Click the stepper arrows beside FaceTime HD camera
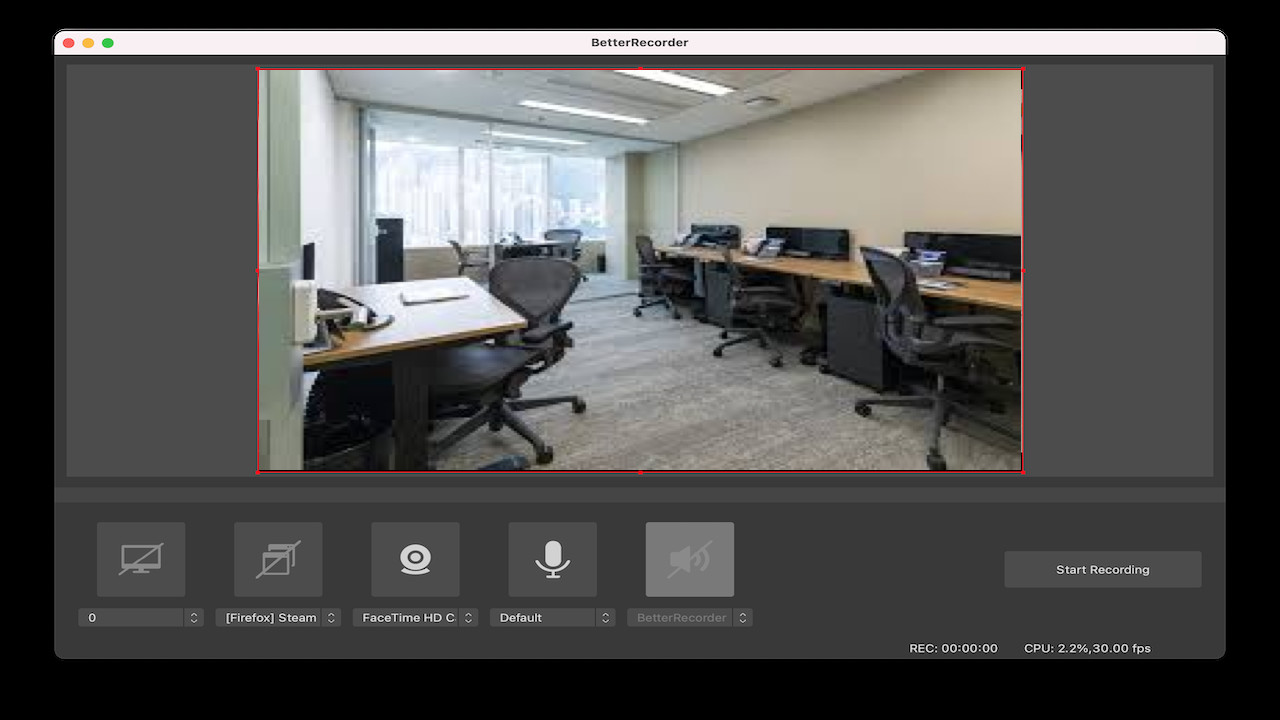The image size is (1280, 720). [468, 617]
